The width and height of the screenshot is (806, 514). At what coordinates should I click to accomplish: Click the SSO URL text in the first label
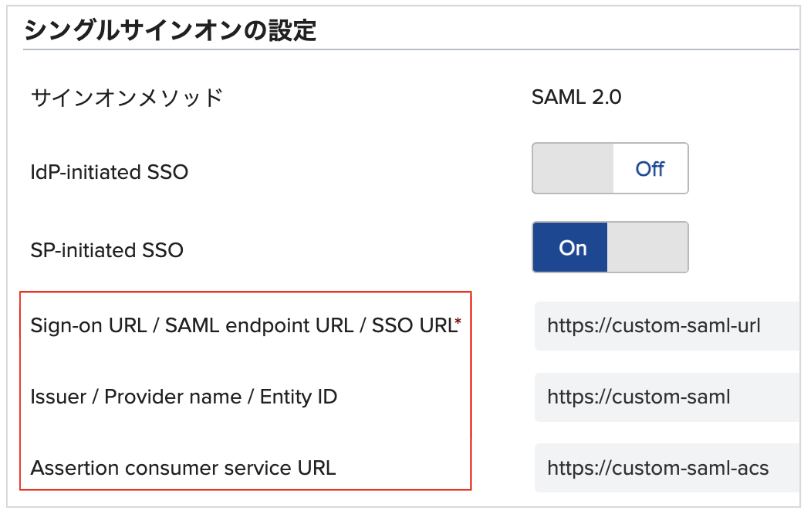(x=414, y=326)
